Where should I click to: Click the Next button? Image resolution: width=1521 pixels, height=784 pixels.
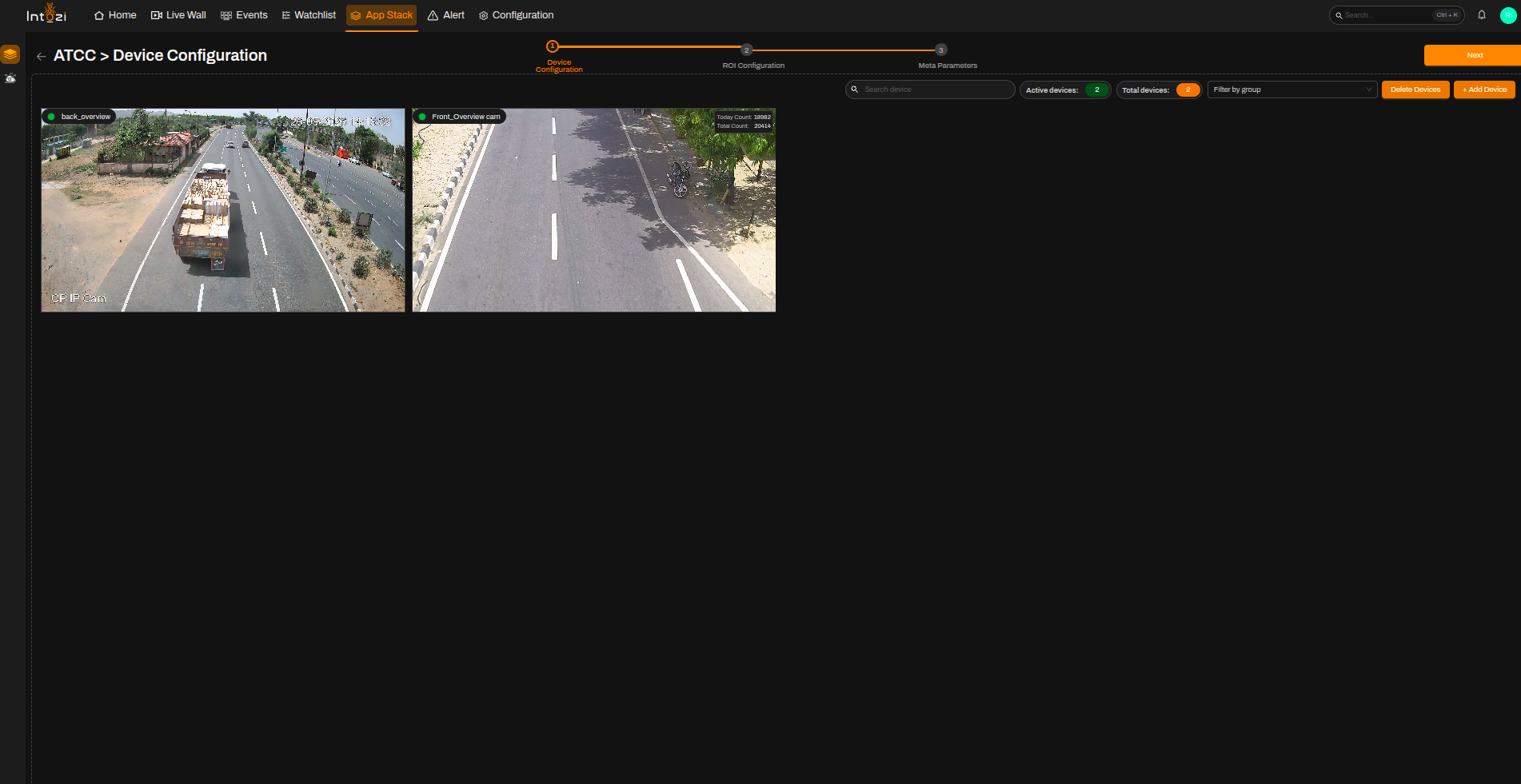tap(1472, 55)
